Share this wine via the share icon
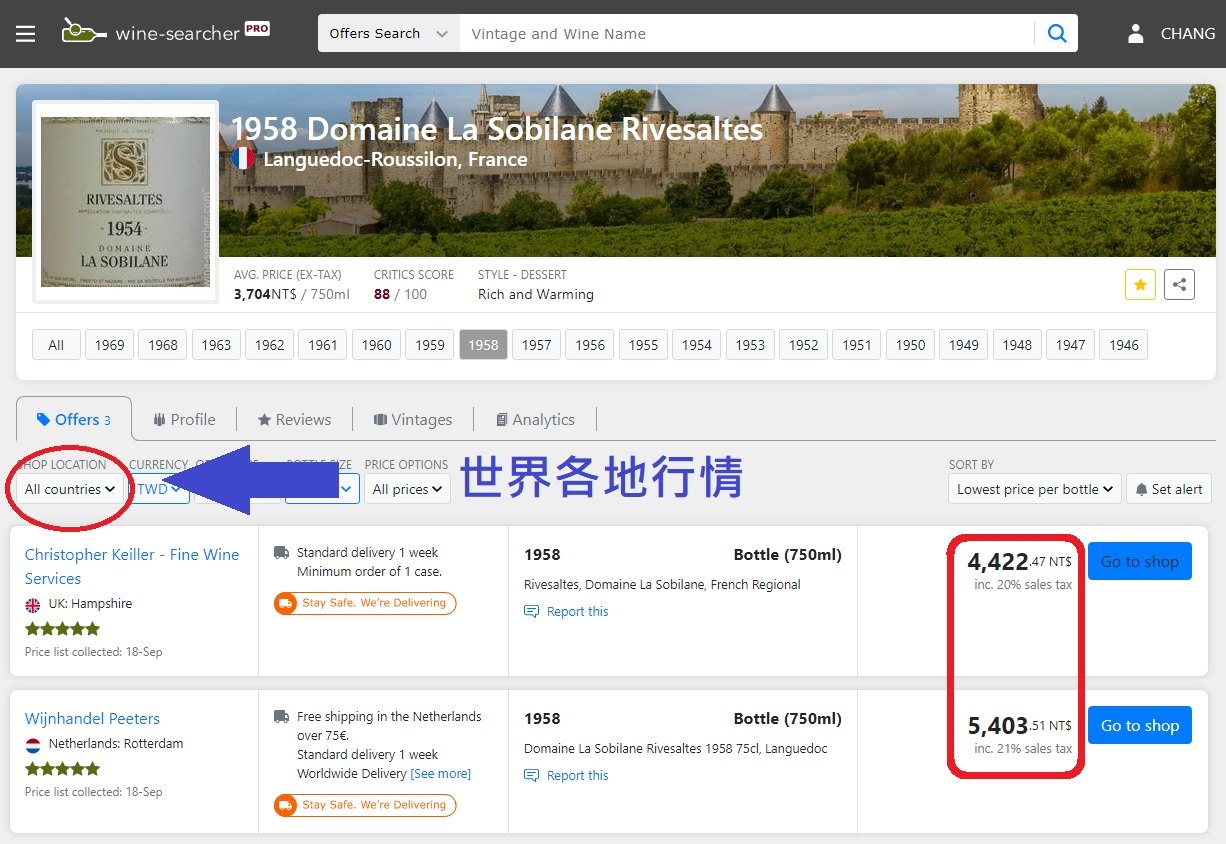Screen dimensions: 1226x844 [x=1180, y=284]
